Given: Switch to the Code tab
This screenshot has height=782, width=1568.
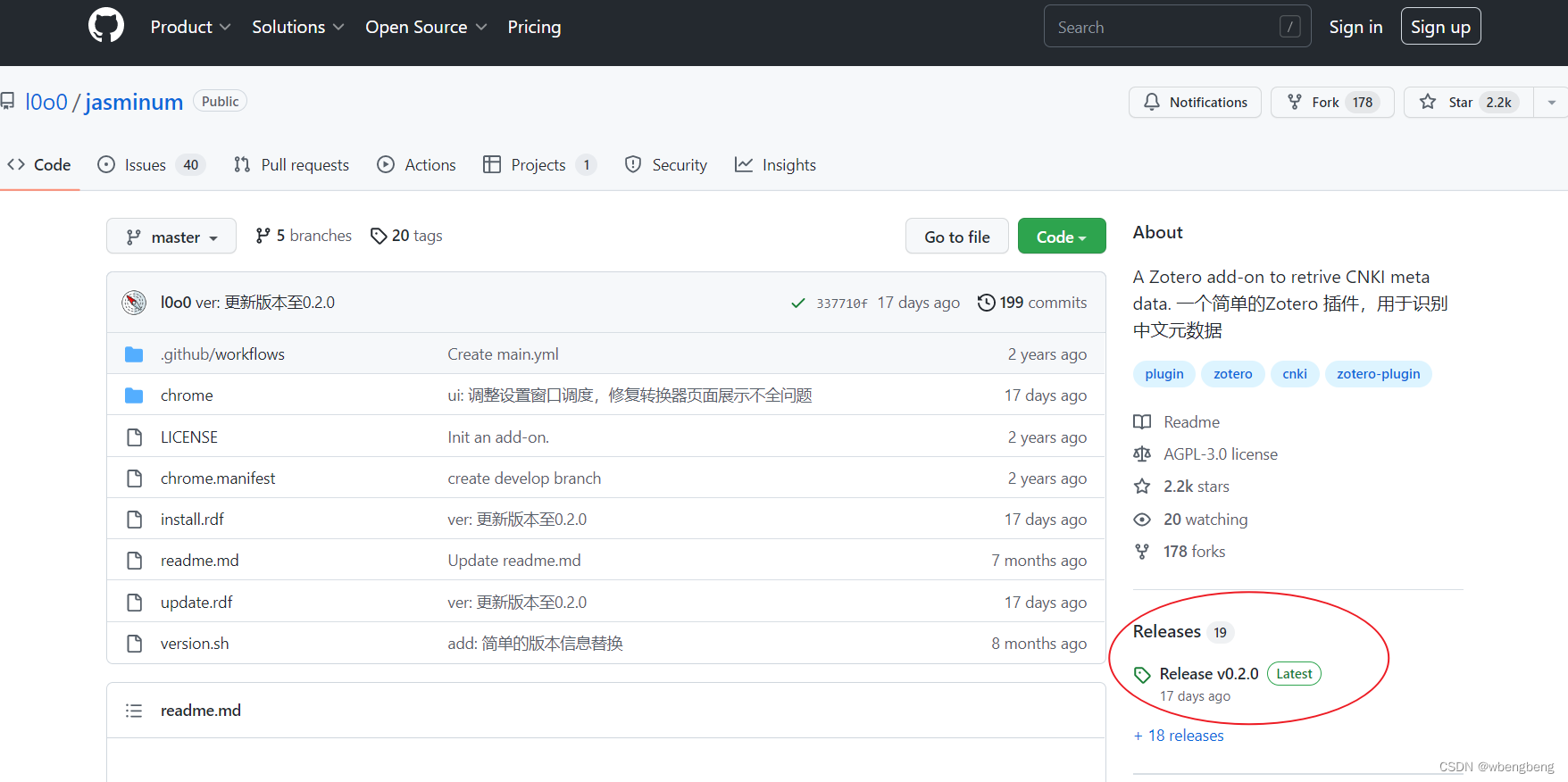Looking at the screenshot, I should (x=39, y=164).
